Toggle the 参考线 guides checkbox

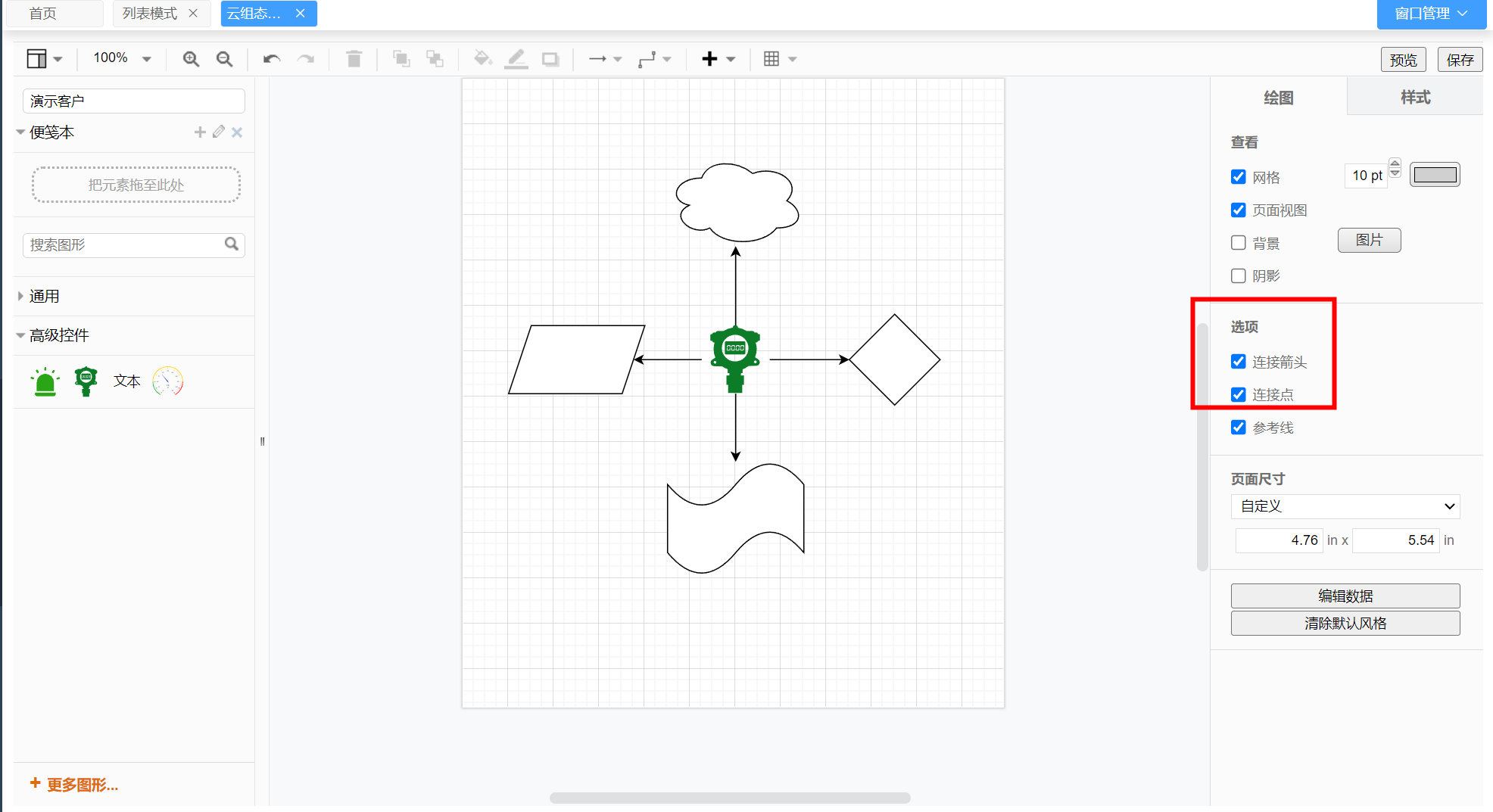pyautogui.click(x=1239, y=428)
